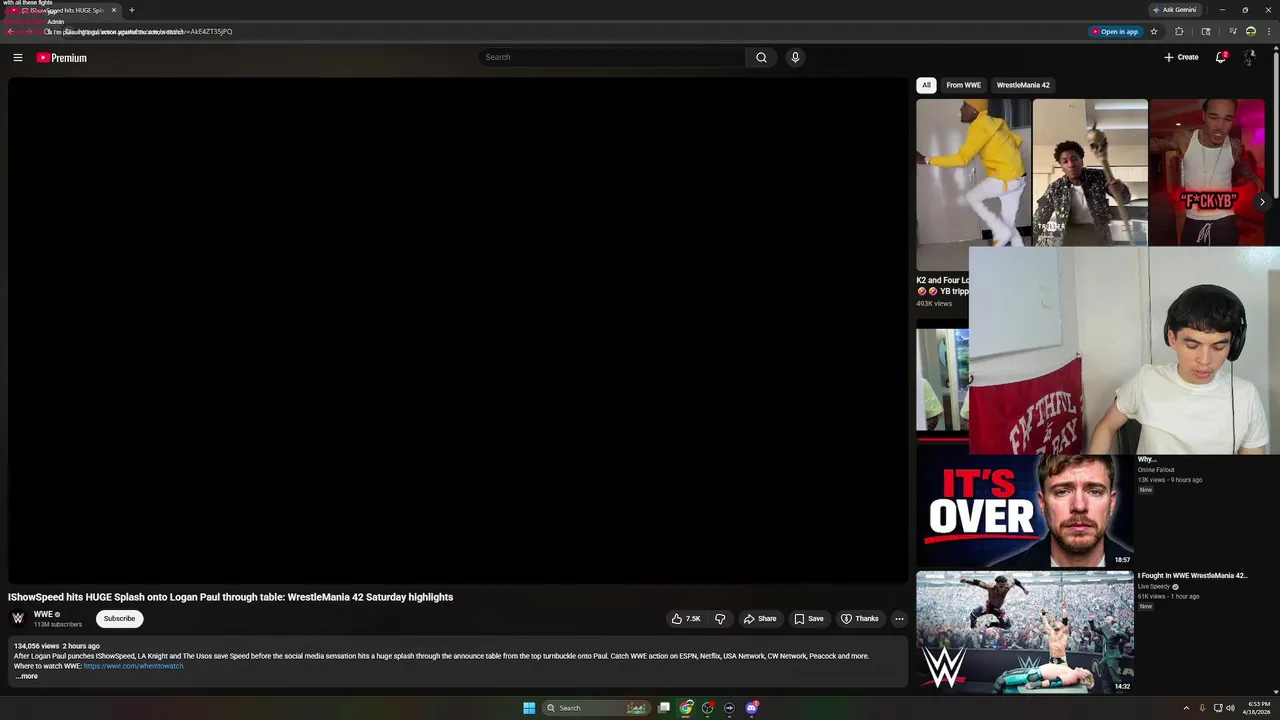This screenshot has height=720, width=1280.
Task: Click the Ask Gemini button
Action: pyautogui.click(x=1174, y=10)
